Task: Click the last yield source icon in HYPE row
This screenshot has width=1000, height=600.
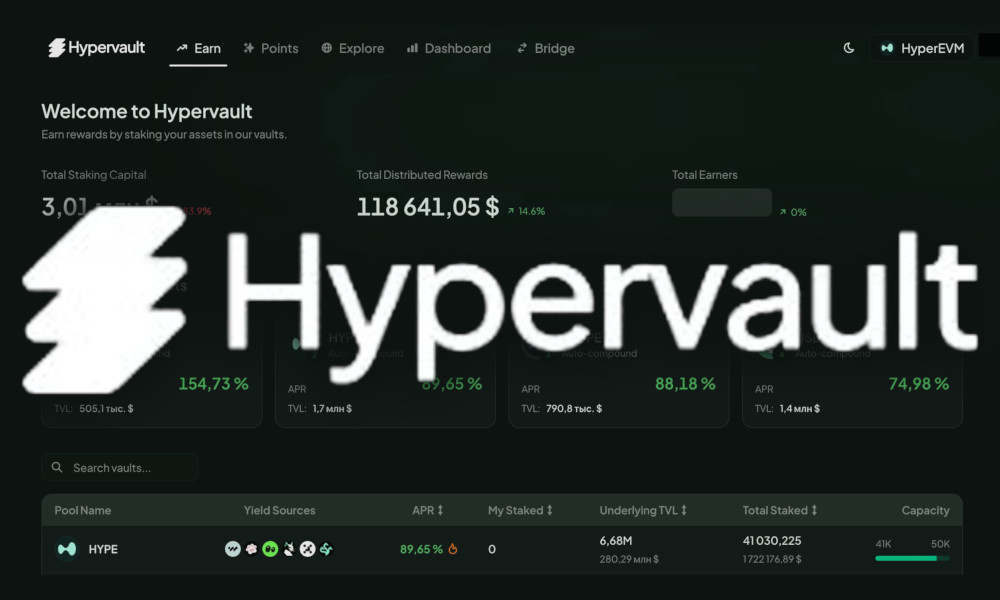Action: point(326,549)
